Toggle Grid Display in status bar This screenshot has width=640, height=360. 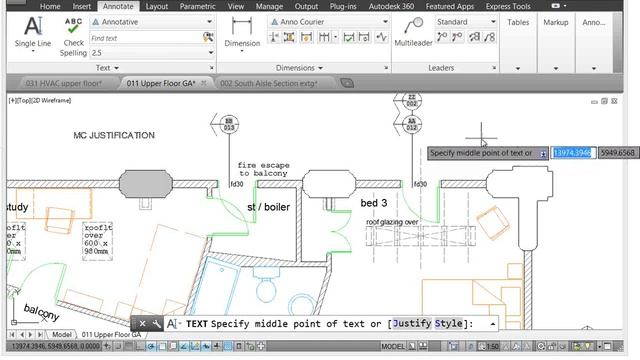point(129,347)
